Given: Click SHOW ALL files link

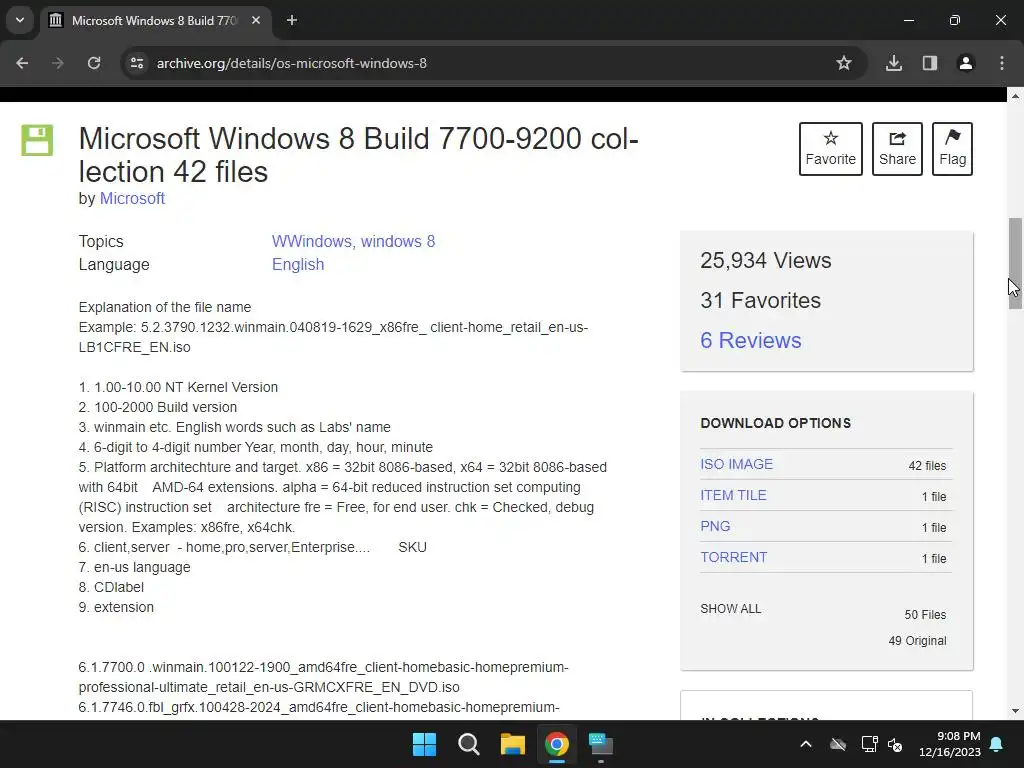Looking at the screenshot, I should pyautogui.click(x=730, y=609).
